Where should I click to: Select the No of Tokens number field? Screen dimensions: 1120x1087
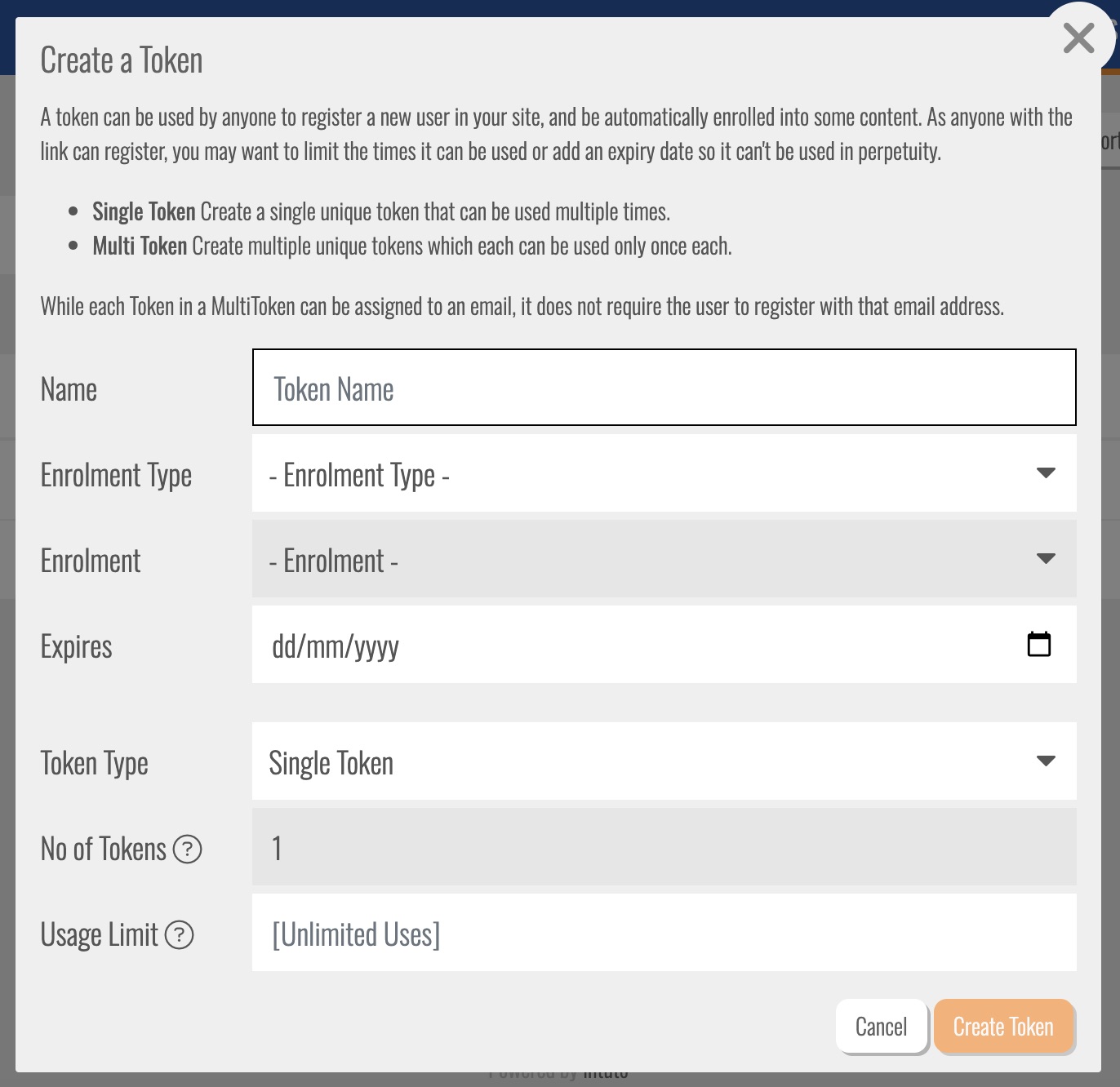(x=663, y=847)
